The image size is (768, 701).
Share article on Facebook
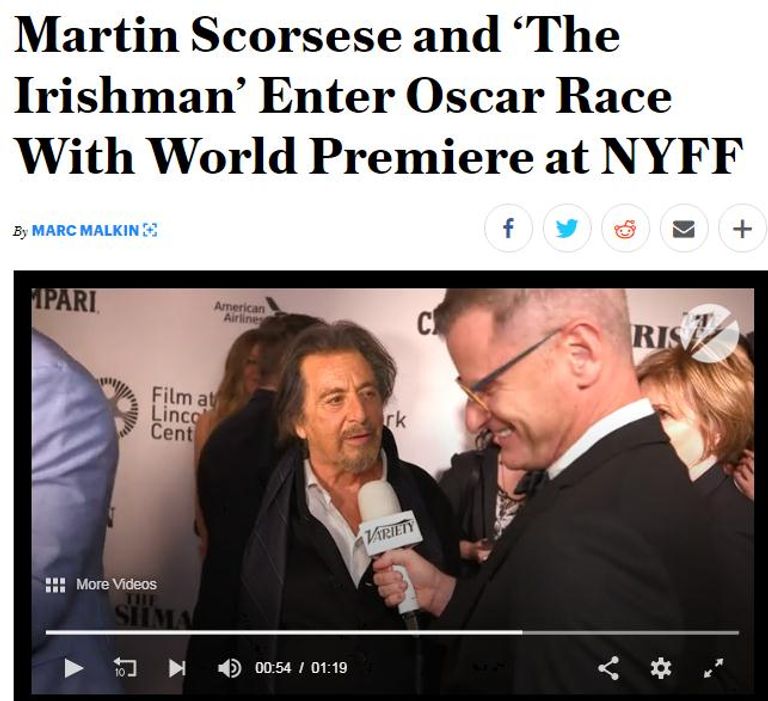pyautogui.click(x=508, y=228)
